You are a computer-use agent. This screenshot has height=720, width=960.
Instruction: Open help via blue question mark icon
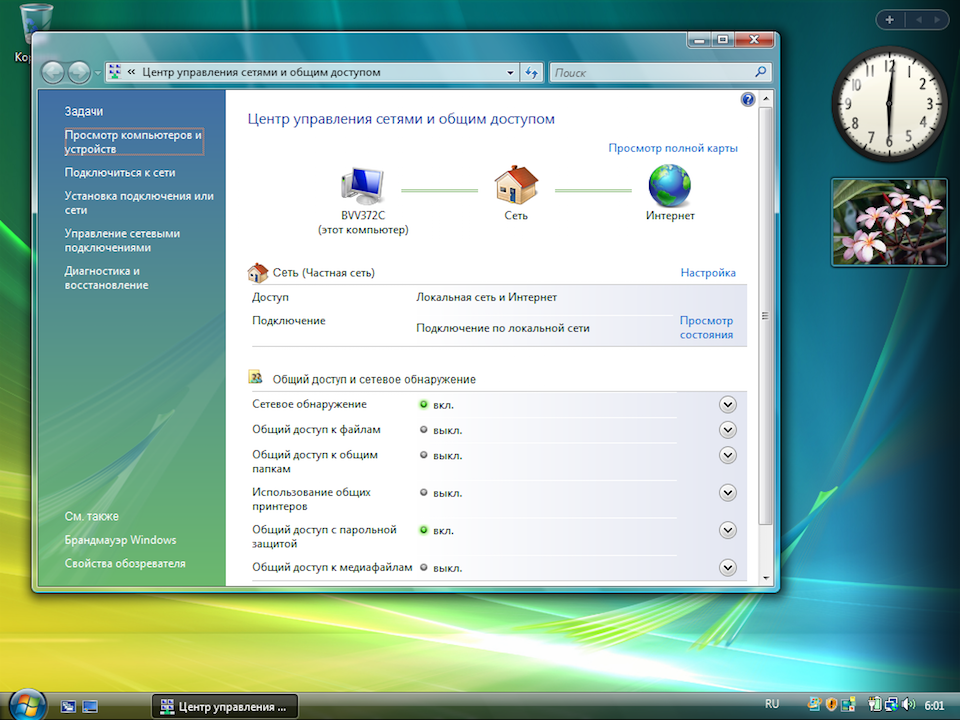coord(748,99)
